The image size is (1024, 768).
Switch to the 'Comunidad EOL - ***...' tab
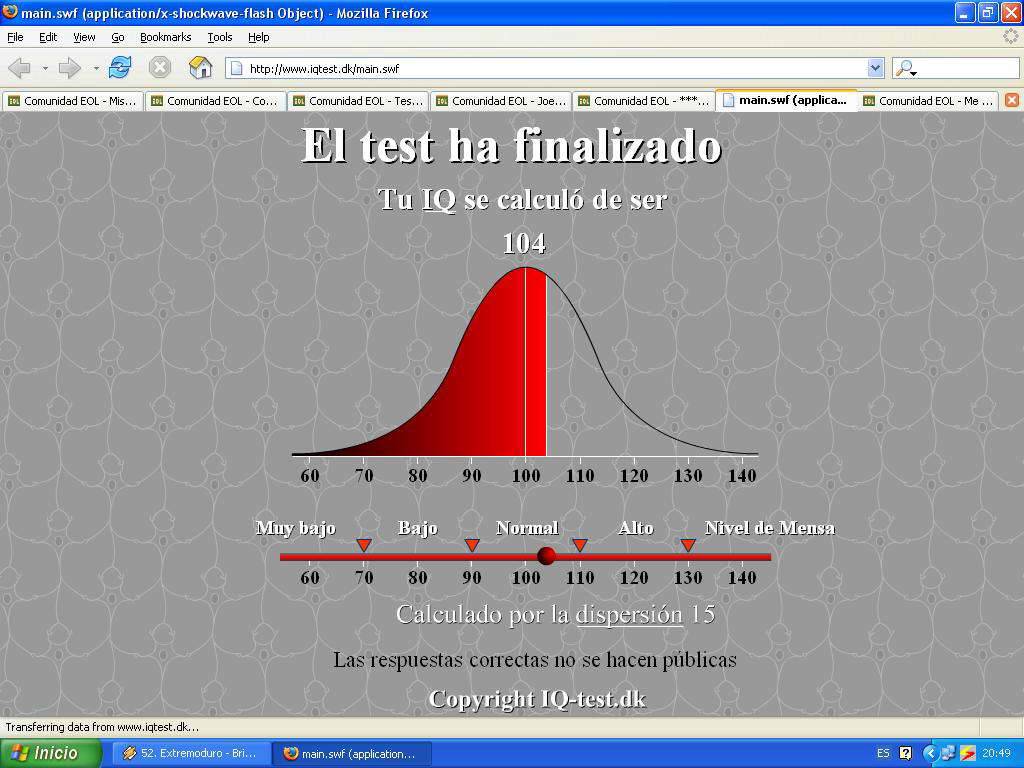[643, 101]
